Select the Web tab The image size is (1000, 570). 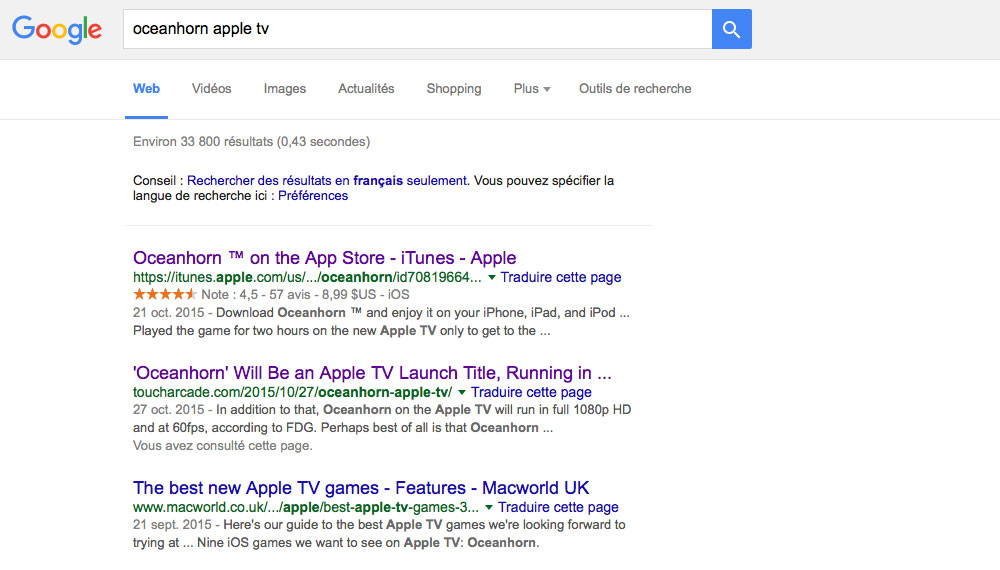146,89
